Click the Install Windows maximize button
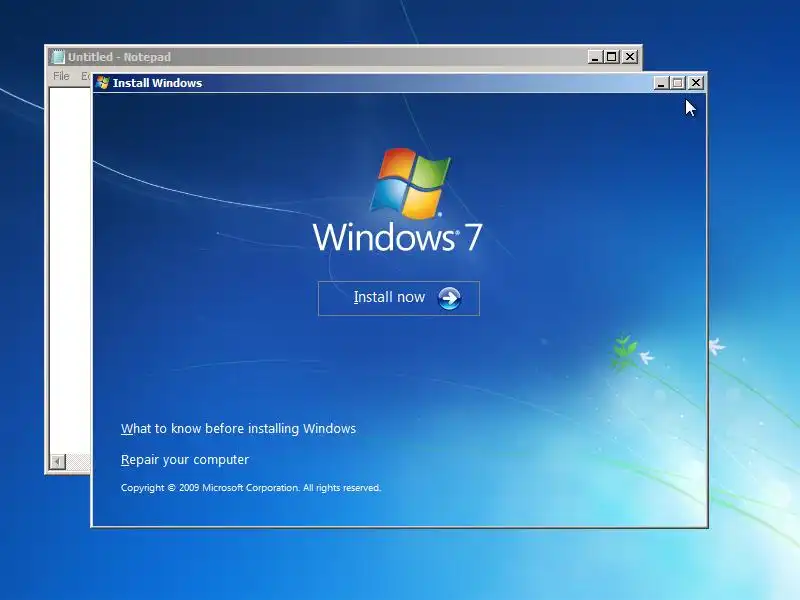The width and height of the screenshot is (800, 600). point(678,83)
